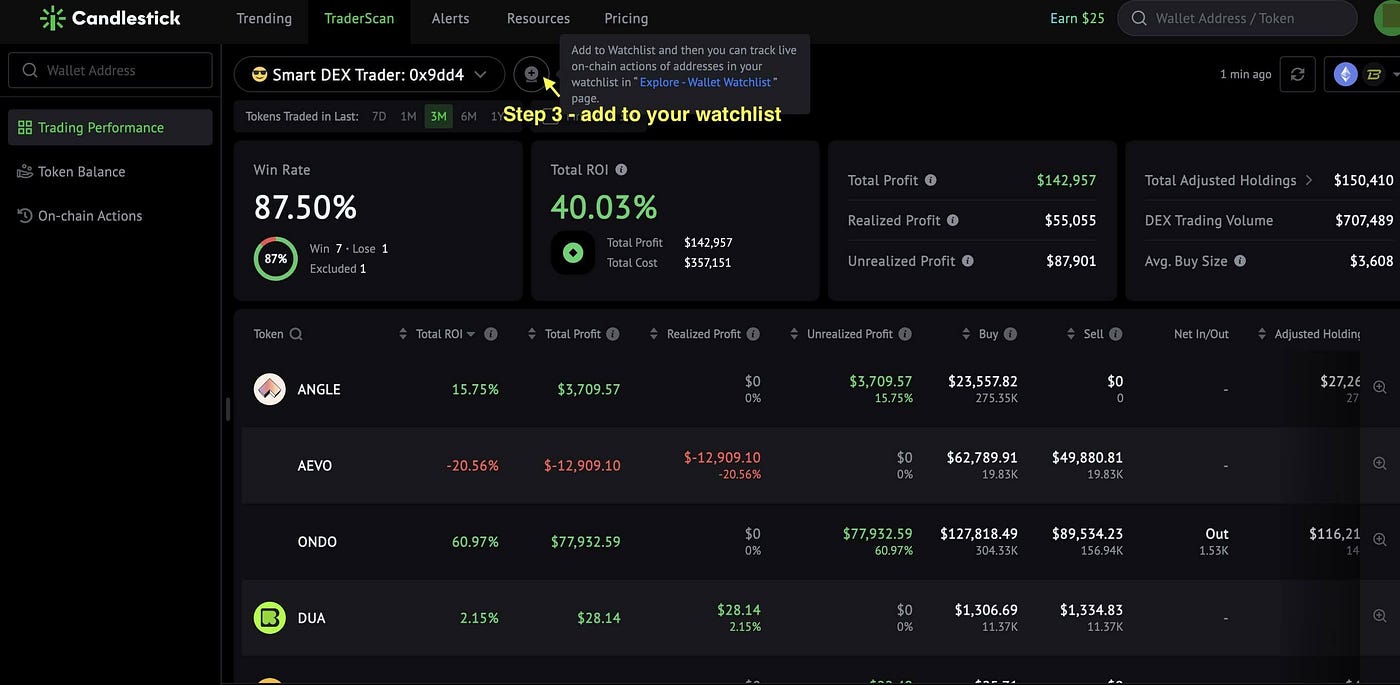Viewport: 1400px width, 685px height.
Task: Open details magnifier for ONDO row
Action: click(1379, 540)
